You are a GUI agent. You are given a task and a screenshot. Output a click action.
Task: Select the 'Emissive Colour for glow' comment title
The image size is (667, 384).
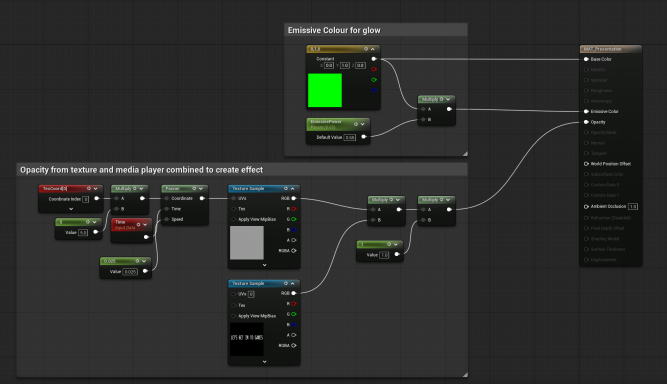tap(334, 30)
